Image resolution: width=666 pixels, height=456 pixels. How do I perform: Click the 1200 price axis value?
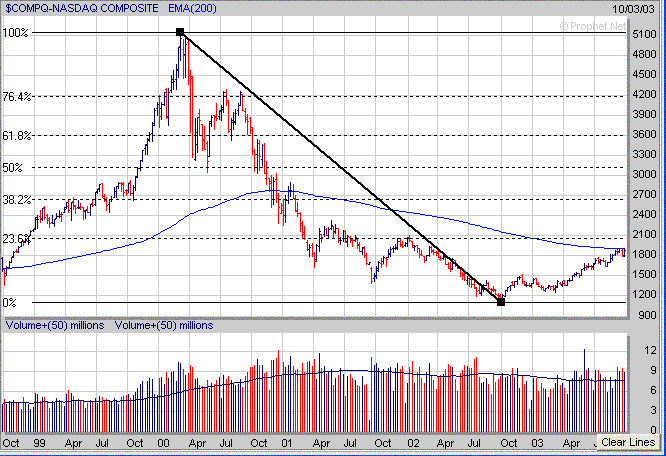coord(644,294)
